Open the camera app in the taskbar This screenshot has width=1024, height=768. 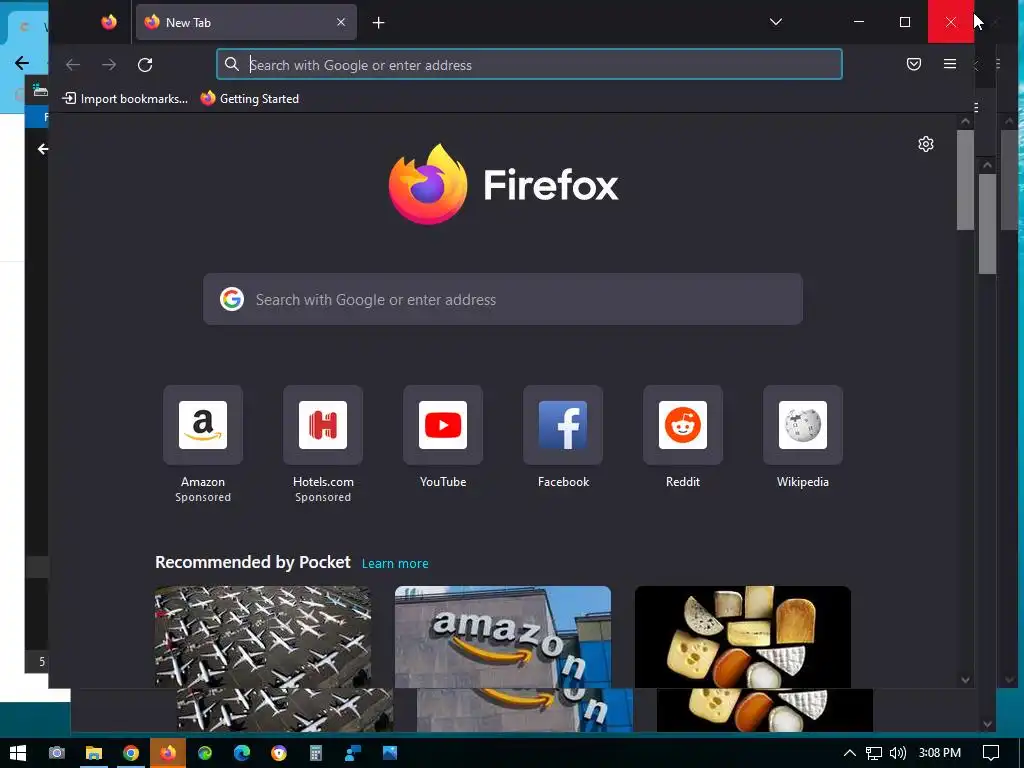click(x=57, y=753)
